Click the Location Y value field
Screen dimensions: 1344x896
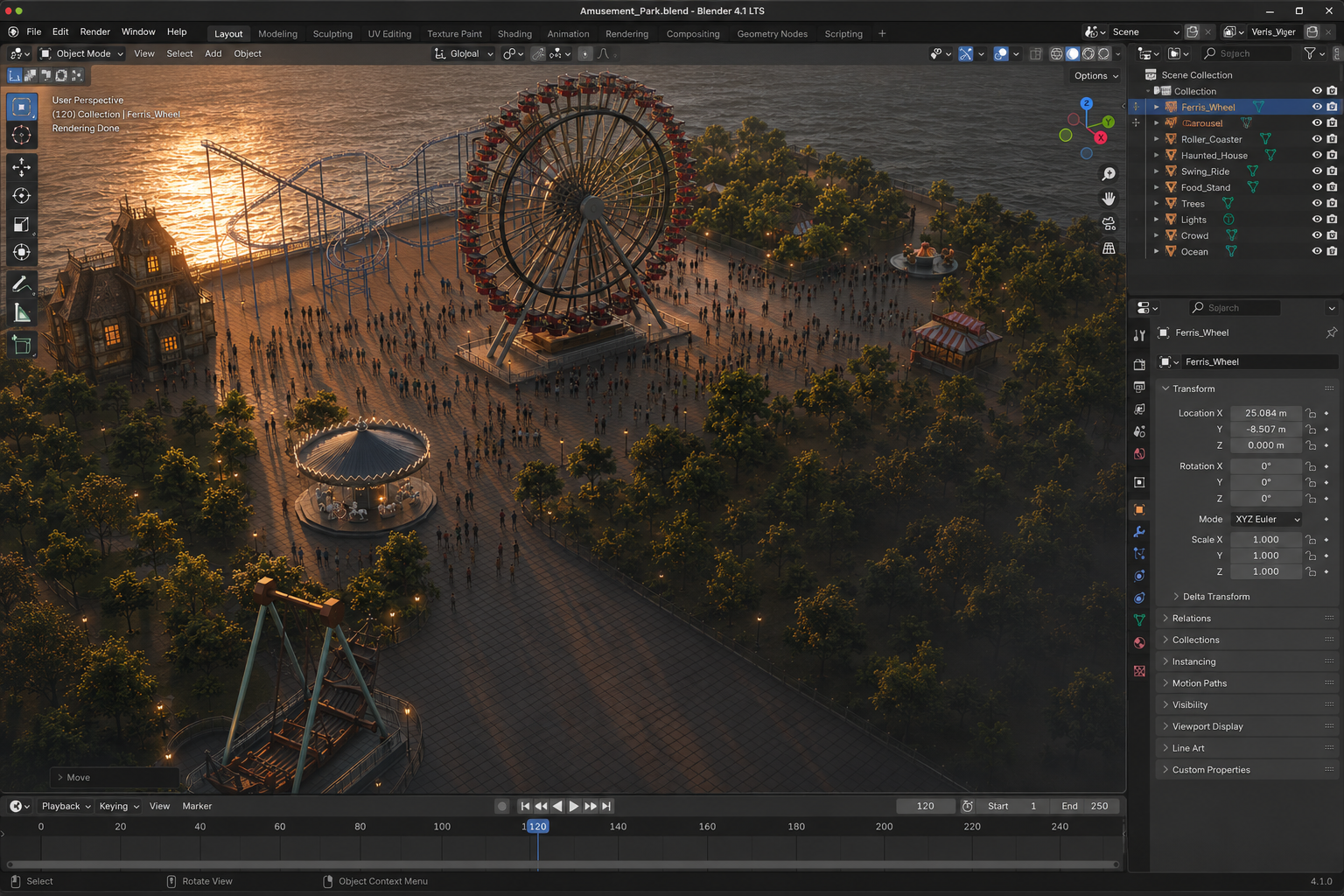click(1266, 430)
